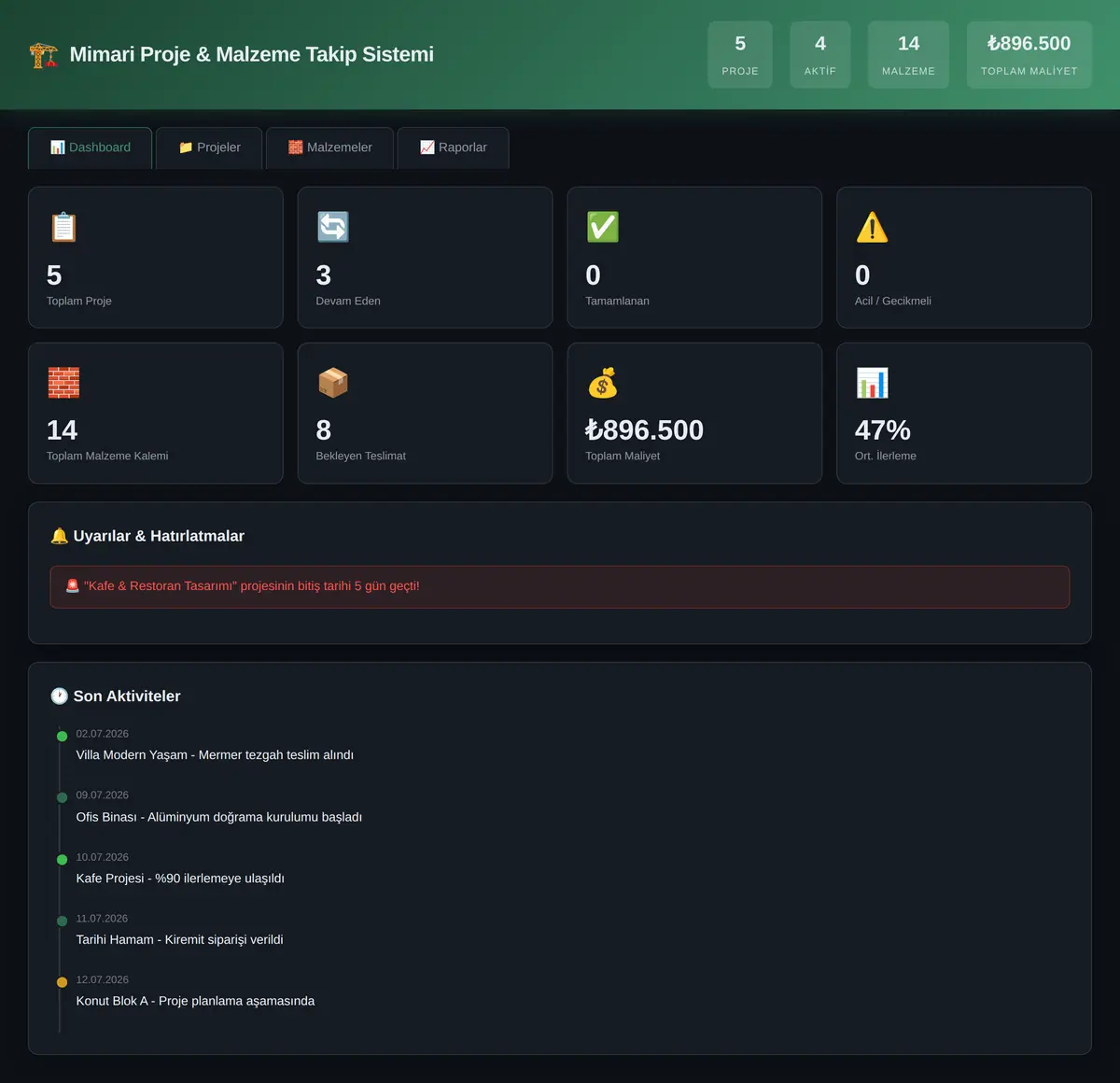Click the brick wall icon above Toplam Malzeme Kalemi

pos(63,383)
